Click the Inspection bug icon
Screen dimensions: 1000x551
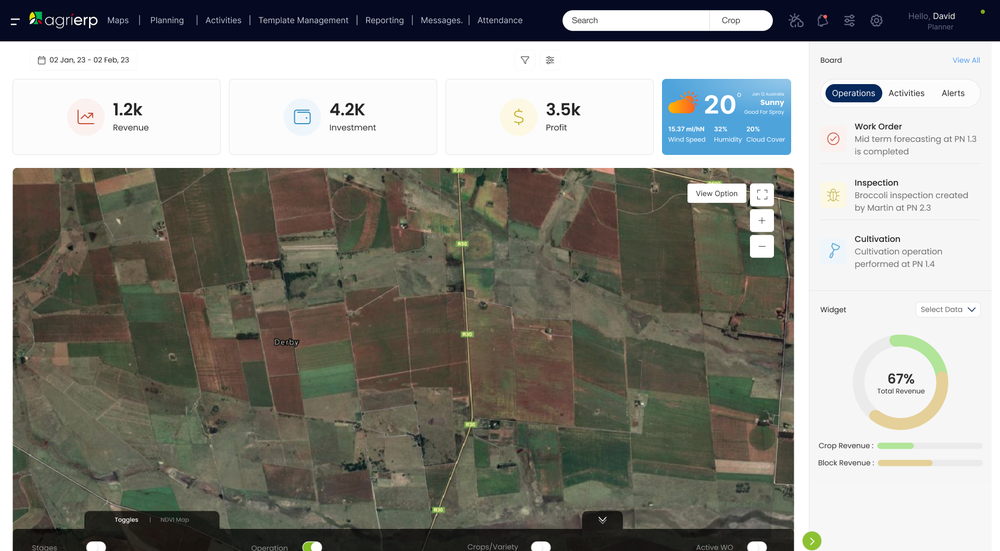tap(833, 195)
